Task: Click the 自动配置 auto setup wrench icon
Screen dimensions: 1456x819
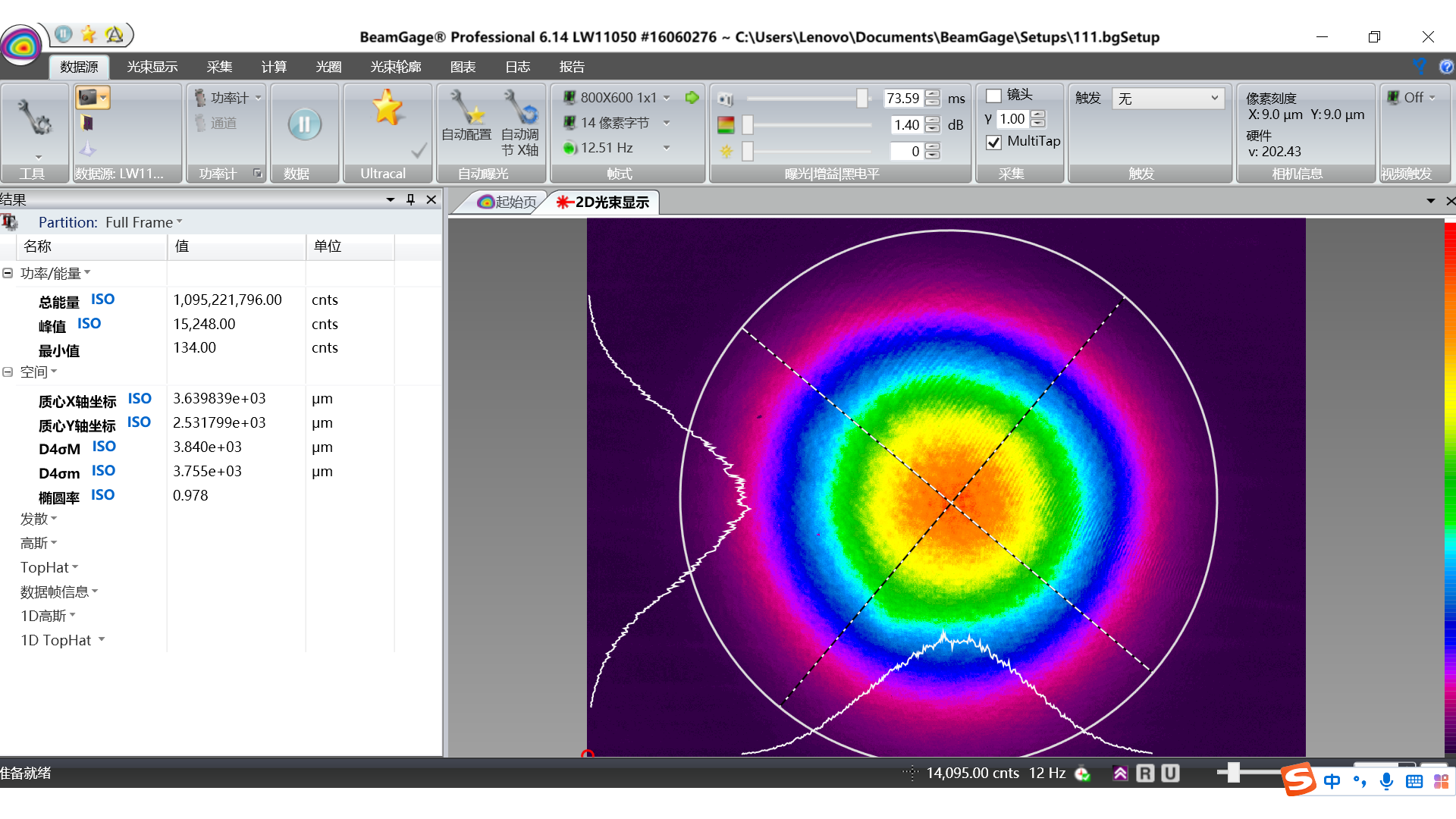Action: click(466, 108)
